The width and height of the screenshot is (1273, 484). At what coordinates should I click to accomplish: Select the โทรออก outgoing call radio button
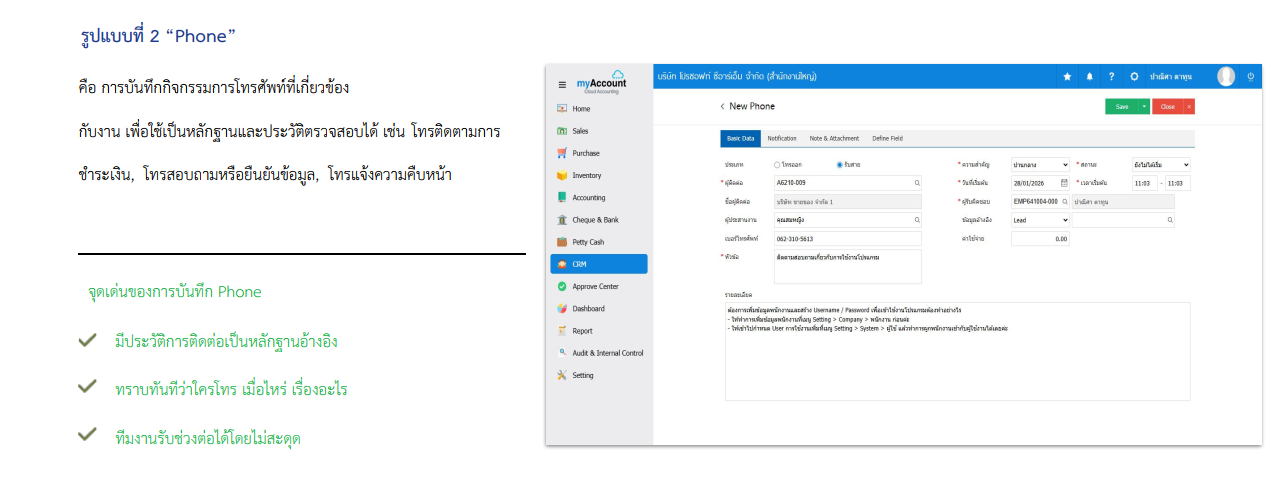click(x=778, y=164)
